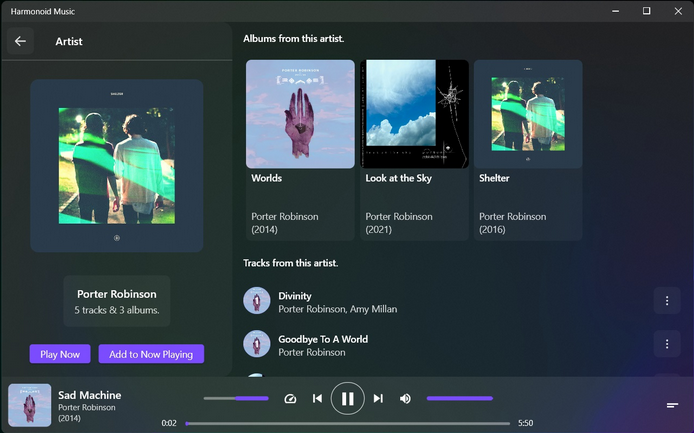Open more options for Goodbye To A World

[667, 344]
